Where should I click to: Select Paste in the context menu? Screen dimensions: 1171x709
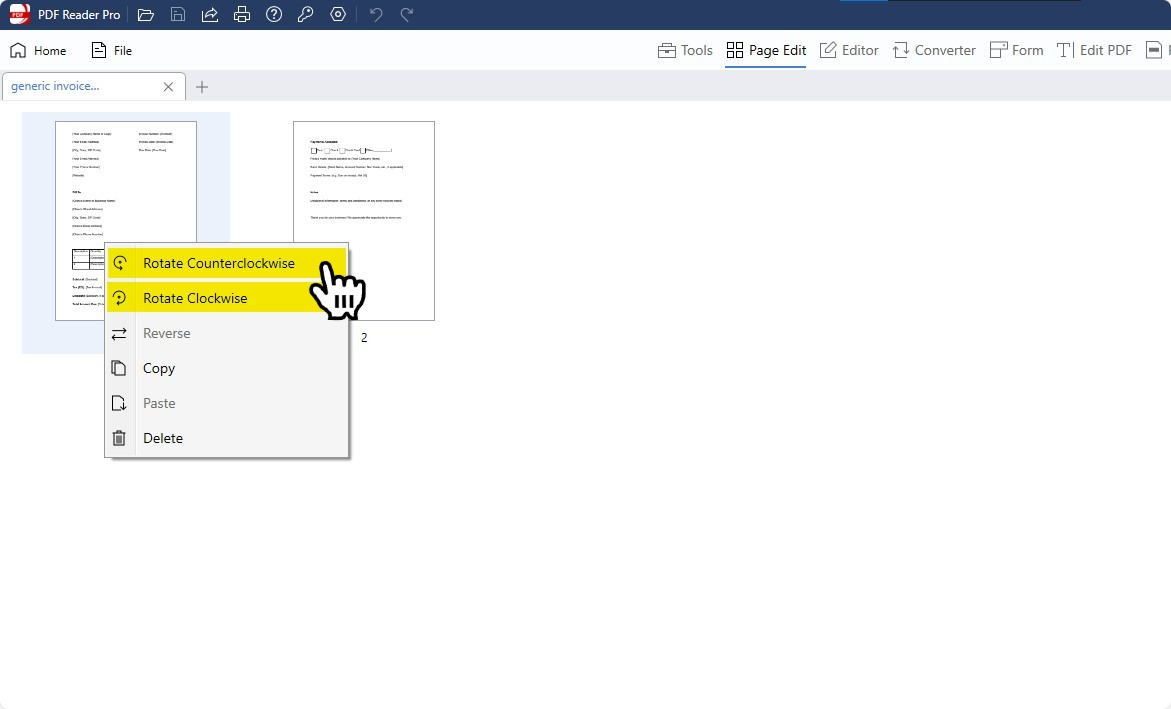click(226, 403)
